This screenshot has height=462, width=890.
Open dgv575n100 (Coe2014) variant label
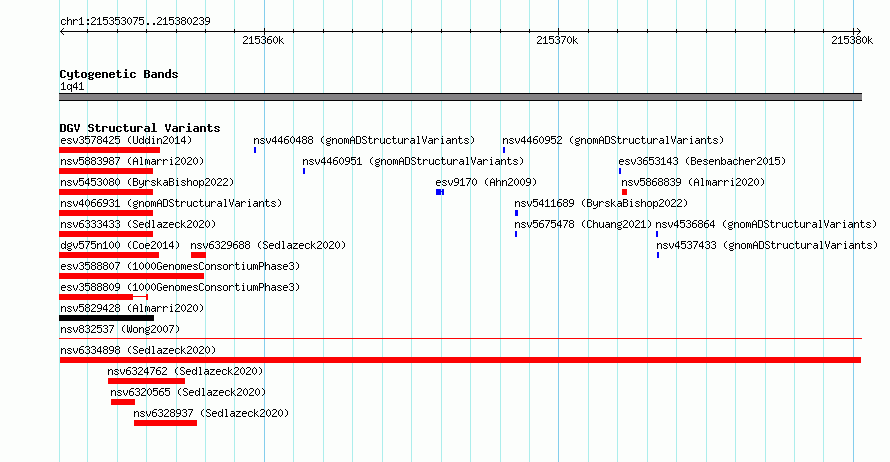click(x=120, y=245)
